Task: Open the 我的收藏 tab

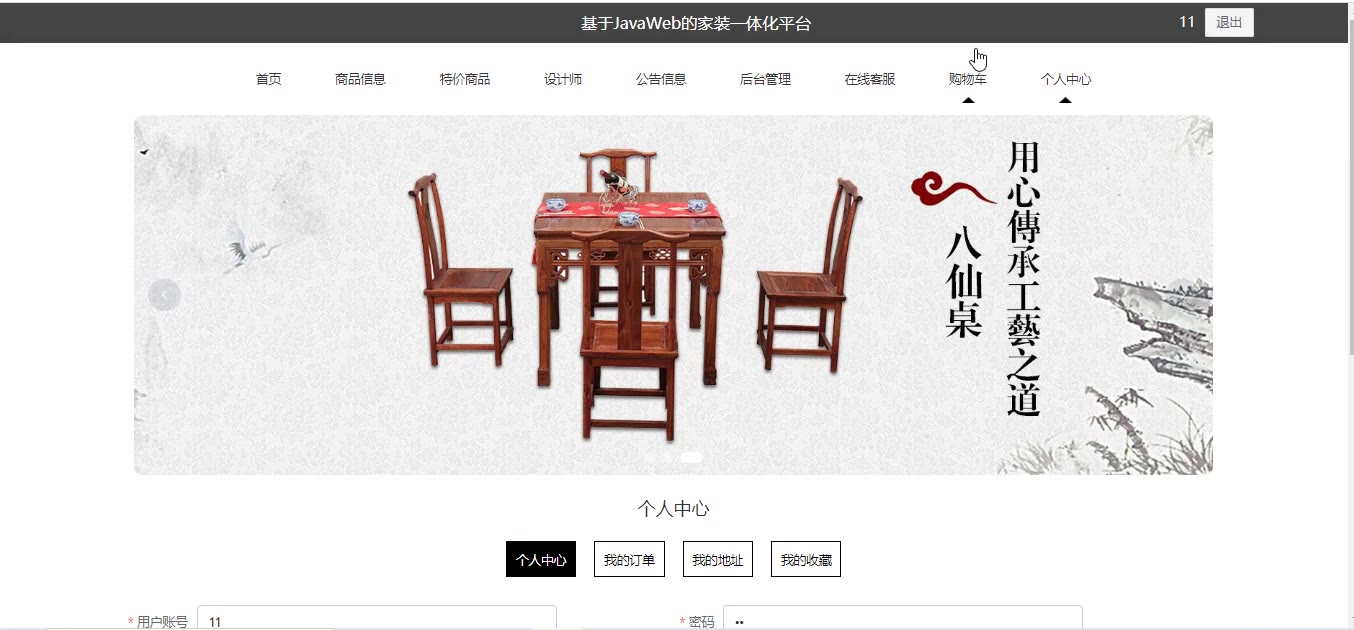Action: [806, 560]
